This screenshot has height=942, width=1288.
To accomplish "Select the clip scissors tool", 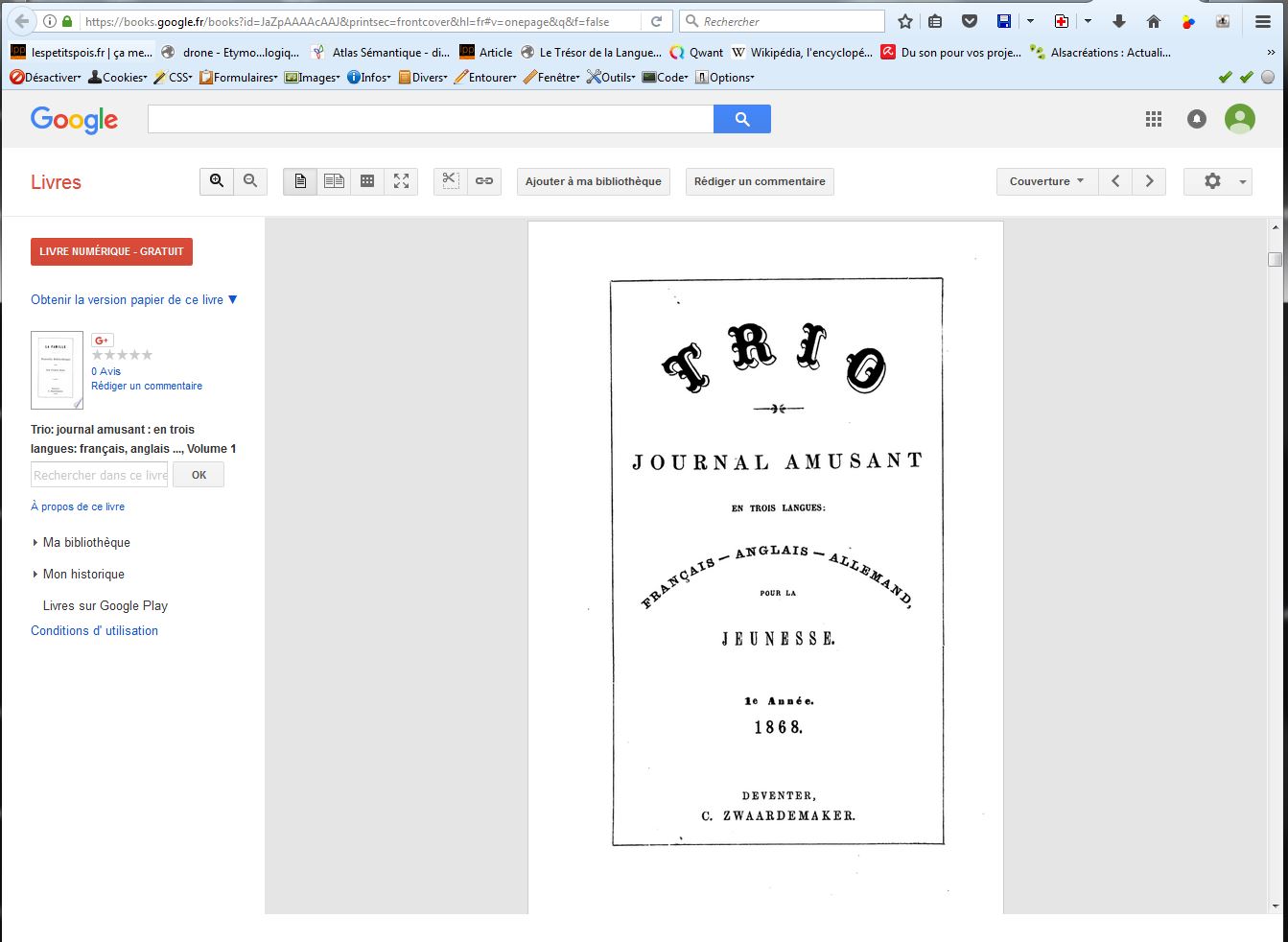I will pyautogui.click(x=450, y=181).
